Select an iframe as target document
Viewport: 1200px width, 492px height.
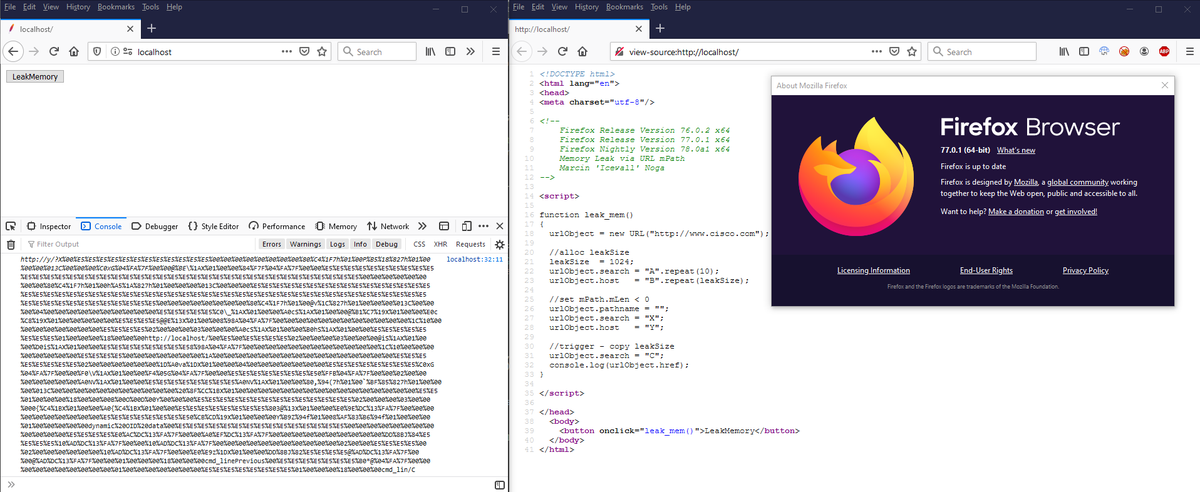click(444, 226)
